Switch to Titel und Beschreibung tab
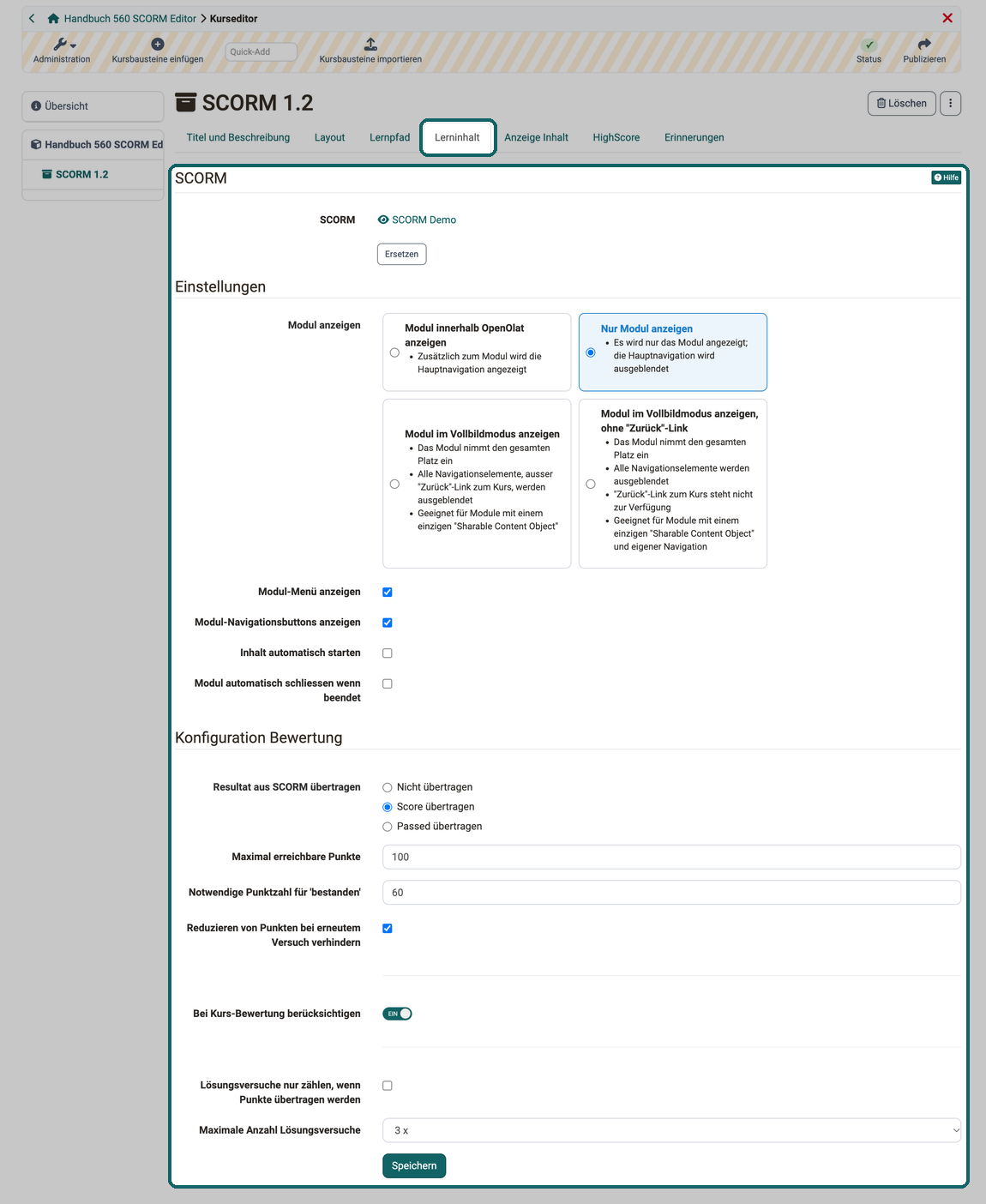This screenshot has width=986, height=1204. pyautogui.click(x=238, y=137)
